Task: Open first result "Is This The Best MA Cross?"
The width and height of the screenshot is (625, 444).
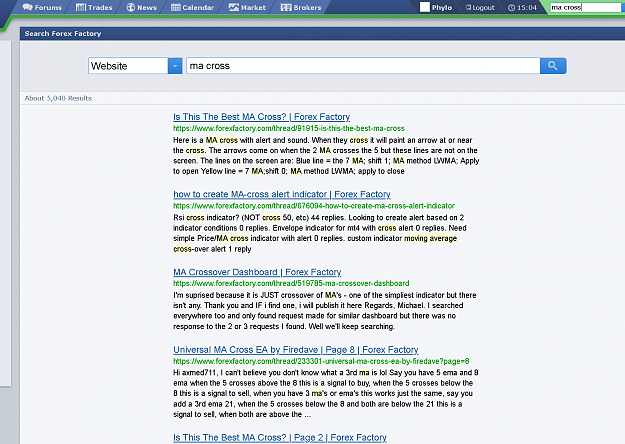Action: tap(261, 117)
